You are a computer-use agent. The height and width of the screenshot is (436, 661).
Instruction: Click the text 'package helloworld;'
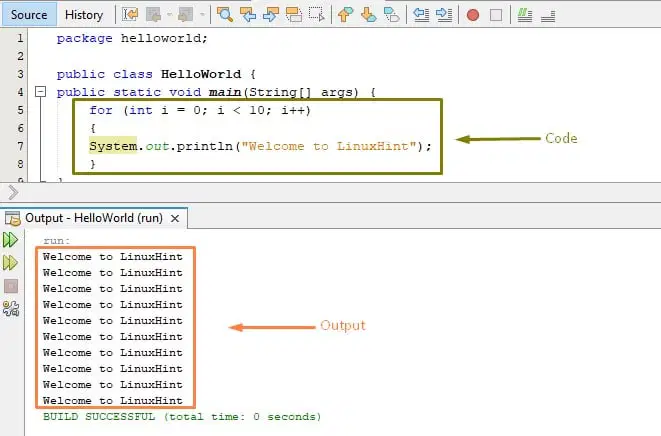pos(132,38)
